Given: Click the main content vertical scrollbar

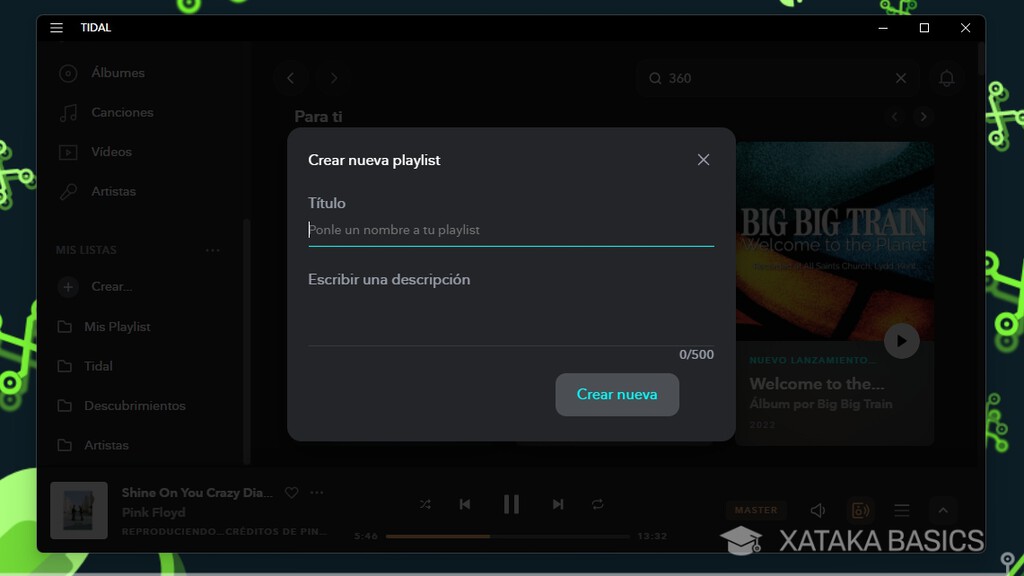Looking at the screenshot, I should 980,59.
